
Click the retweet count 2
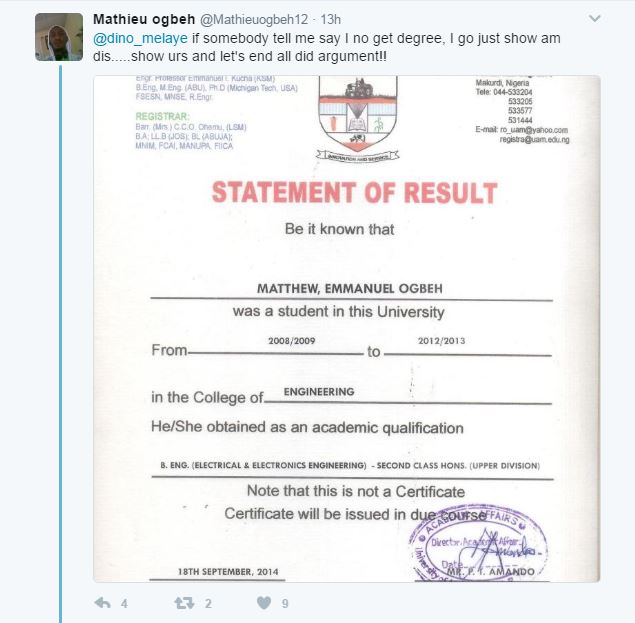pyautogui.click(x=208, y=604)
